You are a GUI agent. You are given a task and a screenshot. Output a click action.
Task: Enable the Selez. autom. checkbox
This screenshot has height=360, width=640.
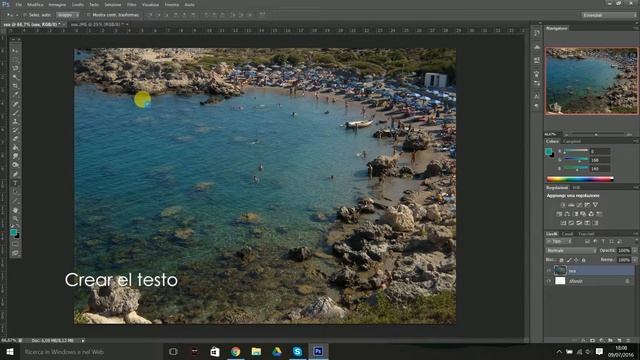point(25,15)
